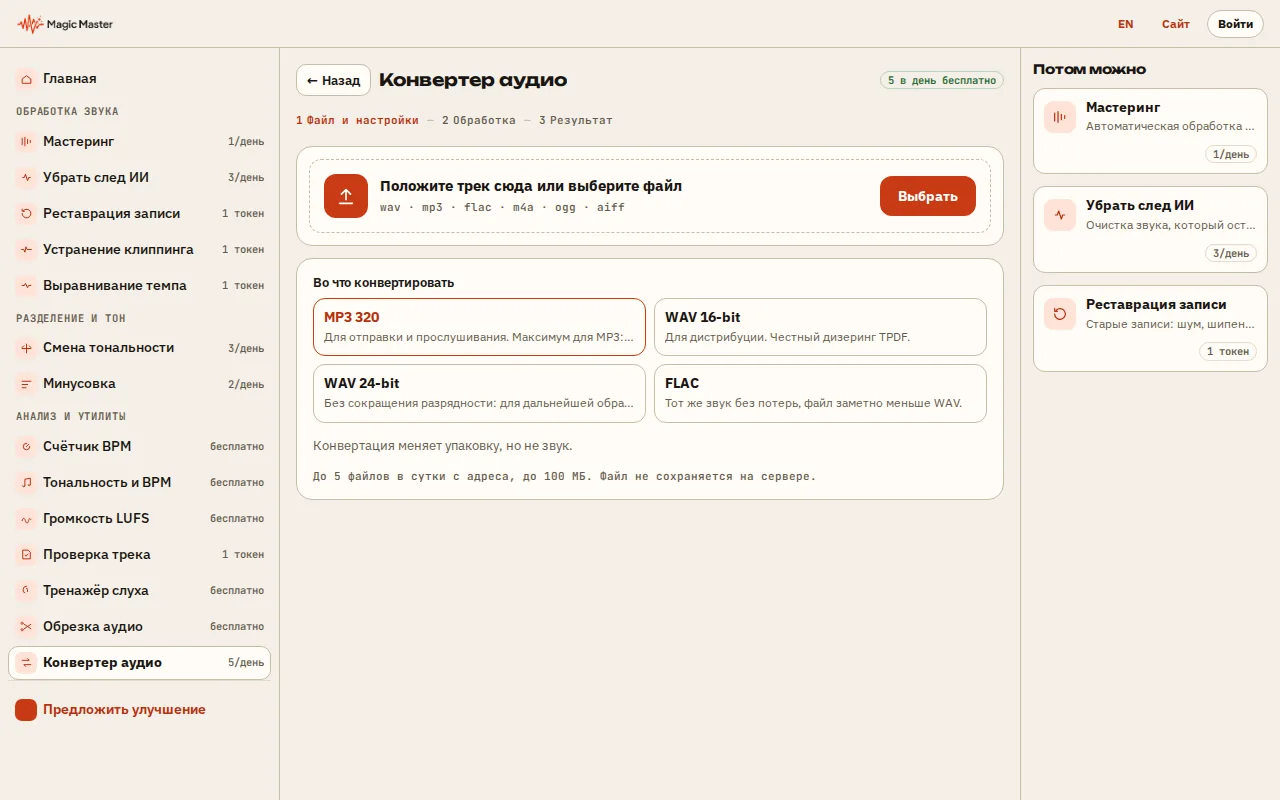The image size is (1280, 800).
Task: Go to step 3 Результат
Action: tap(576, 121)
